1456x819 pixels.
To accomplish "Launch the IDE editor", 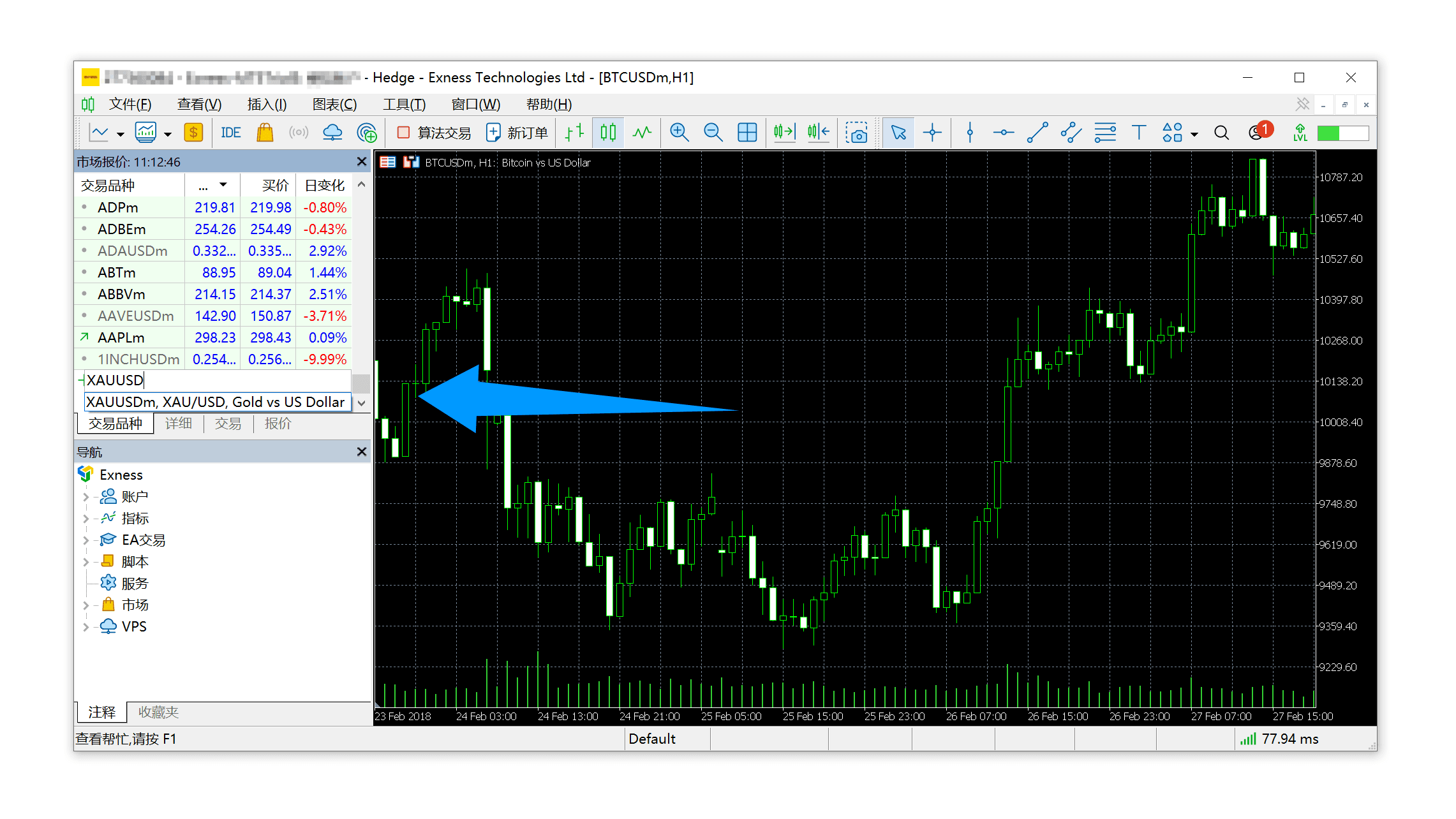I will click(230, 133).
